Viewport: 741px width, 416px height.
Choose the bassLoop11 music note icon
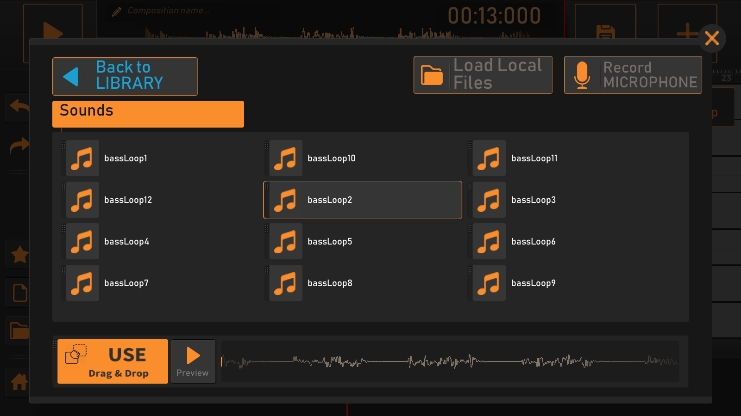(489, 159)
